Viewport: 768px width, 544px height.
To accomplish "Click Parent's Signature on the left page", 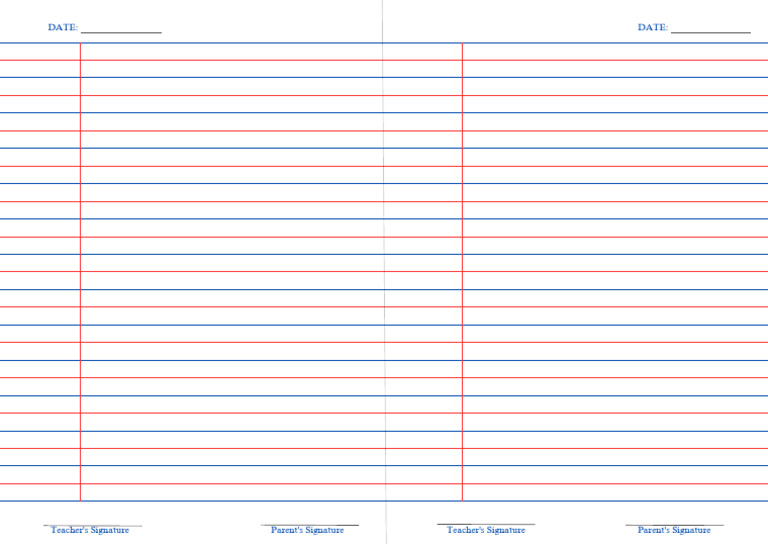I will click(308, 530).
